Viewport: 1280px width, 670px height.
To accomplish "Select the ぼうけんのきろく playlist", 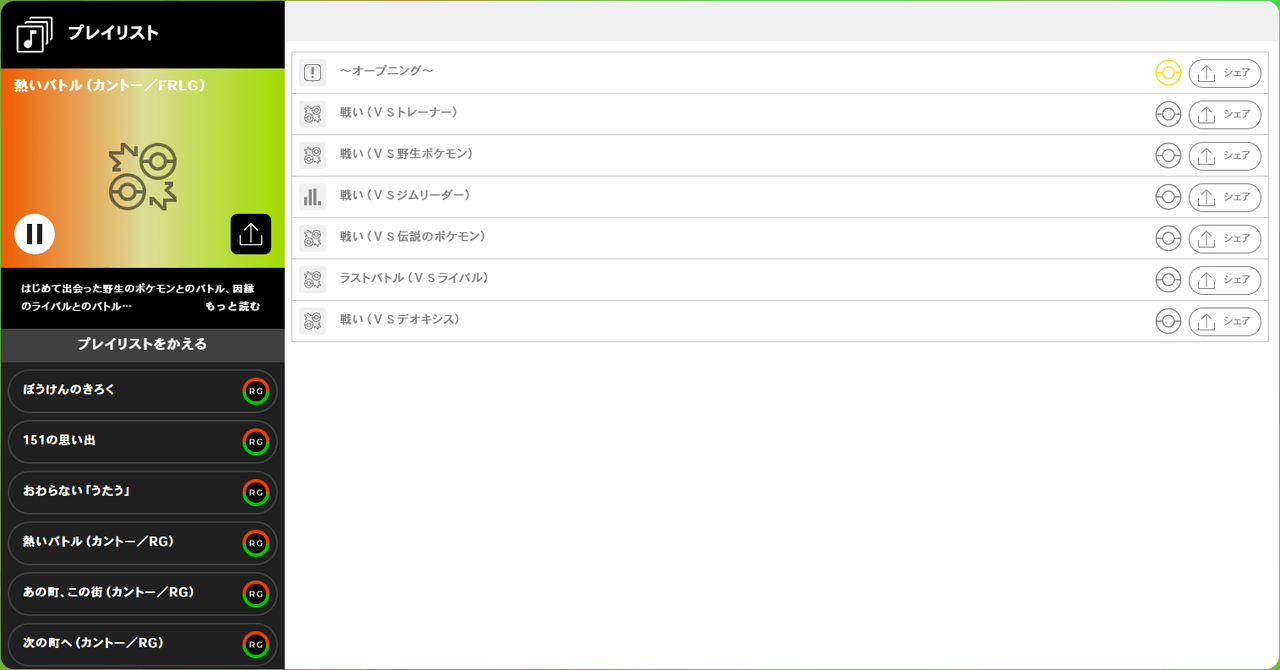I will (142, 391).
